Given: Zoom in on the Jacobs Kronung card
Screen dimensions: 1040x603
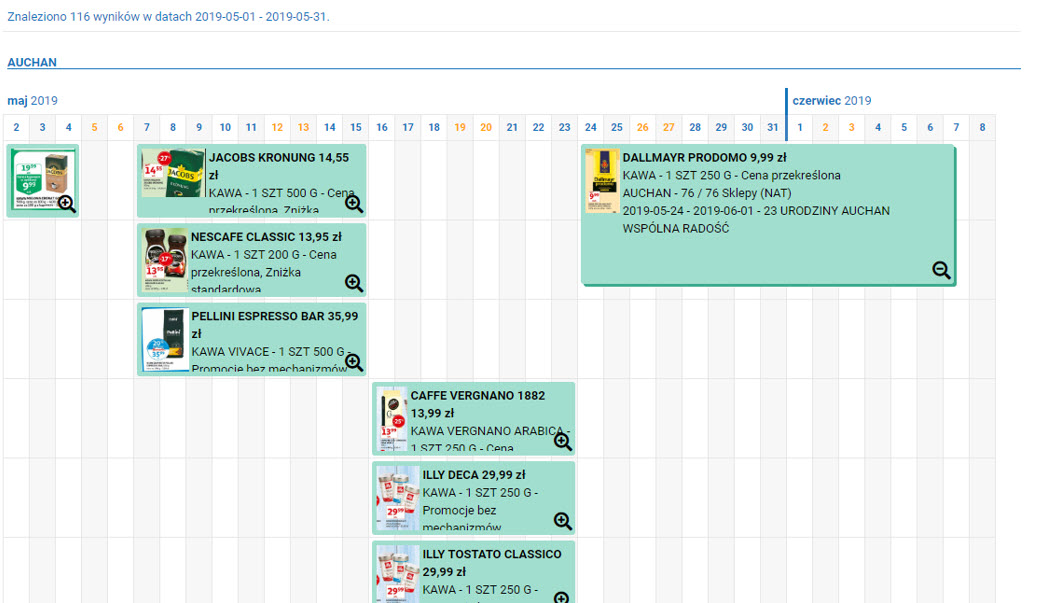Looking at the screenshot, I should pyautogui.click(x=354, y=204).
